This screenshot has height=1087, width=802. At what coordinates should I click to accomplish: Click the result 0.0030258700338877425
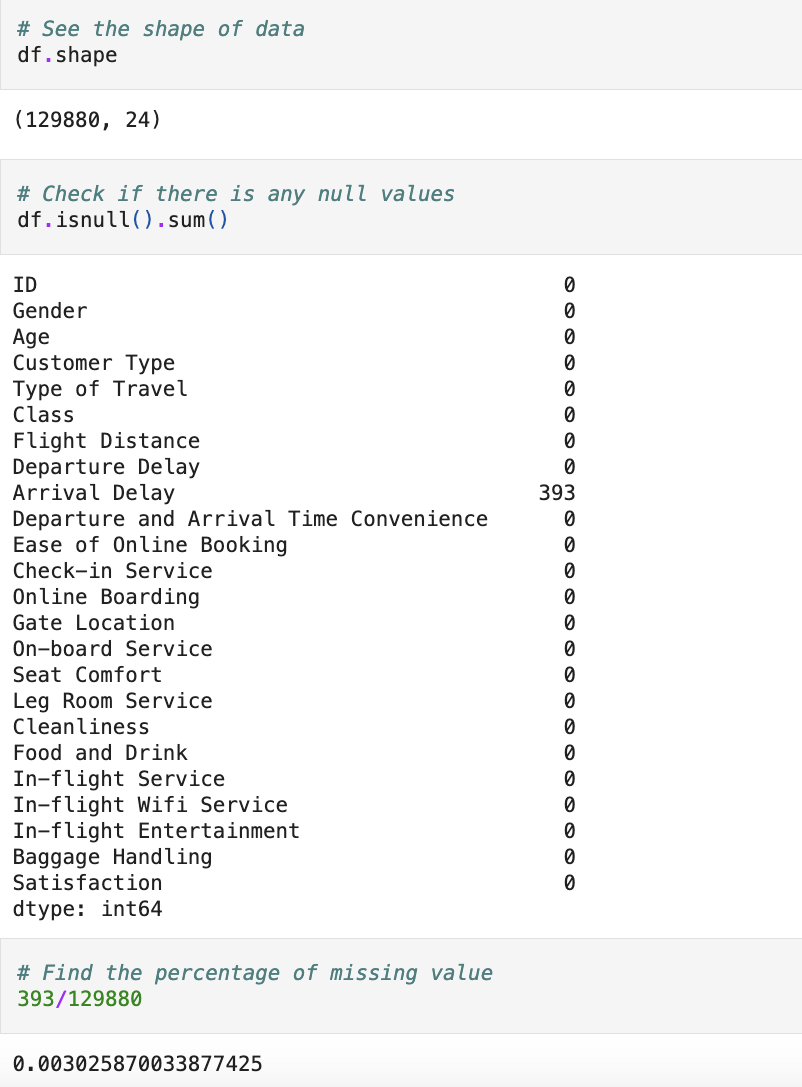(137, 1063)
